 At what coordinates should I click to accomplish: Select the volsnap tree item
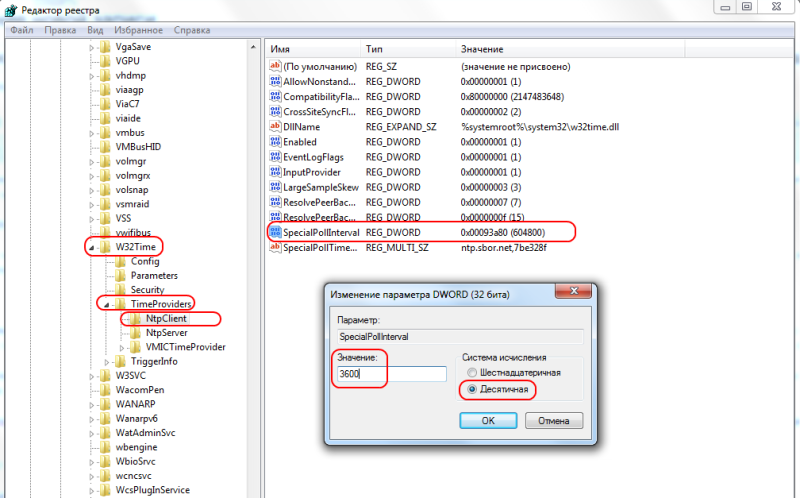point(132,190)
